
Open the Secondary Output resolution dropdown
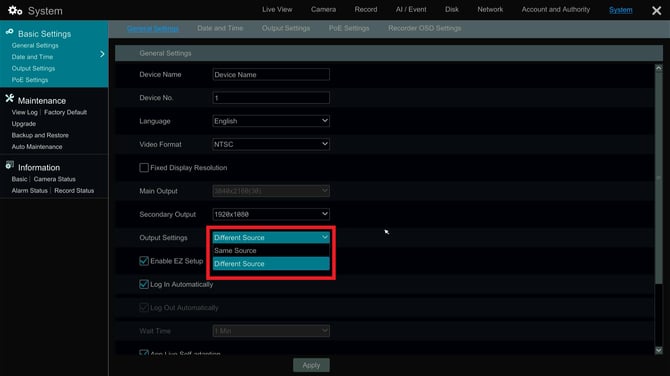click(x=271, y=214)
